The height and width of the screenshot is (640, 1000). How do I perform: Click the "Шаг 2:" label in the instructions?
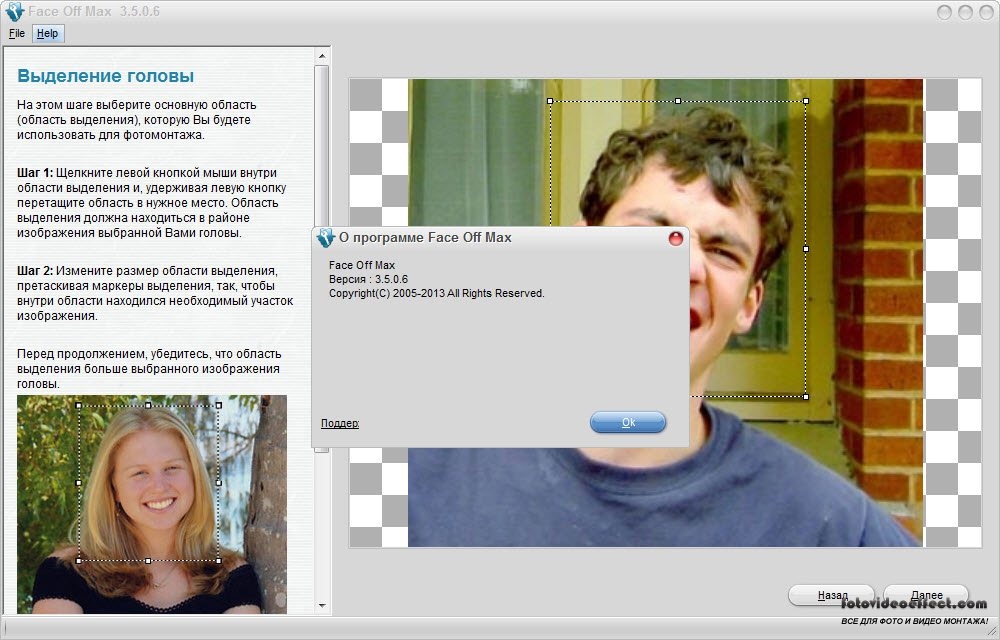pyautogui.click(x=35, y=271)
